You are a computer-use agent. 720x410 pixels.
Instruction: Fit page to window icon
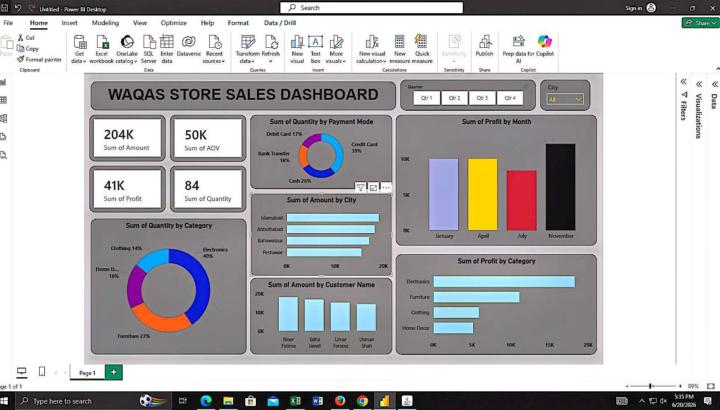coord(711,387)
